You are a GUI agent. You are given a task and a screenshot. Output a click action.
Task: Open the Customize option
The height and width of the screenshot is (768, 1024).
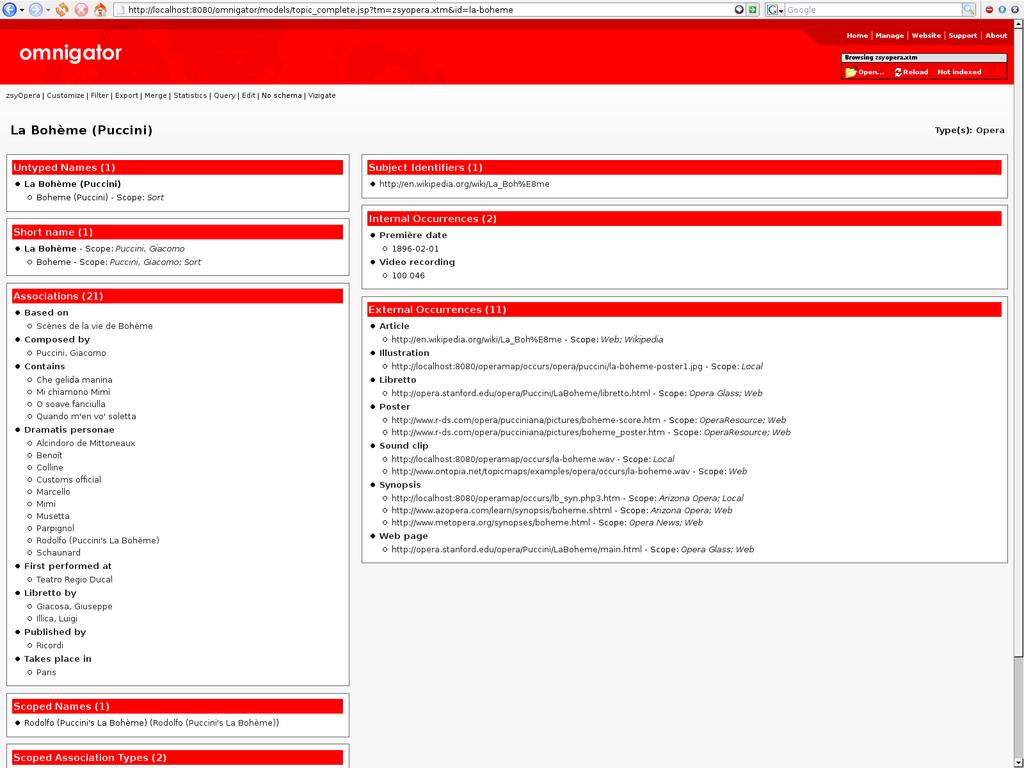65,95
